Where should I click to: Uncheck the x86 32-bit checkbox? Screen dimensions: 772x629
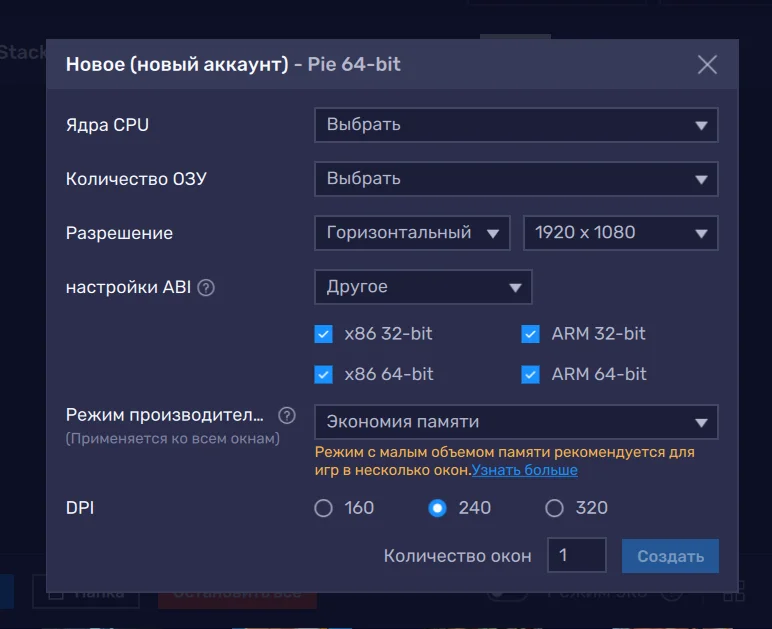(x=324, y=334)
